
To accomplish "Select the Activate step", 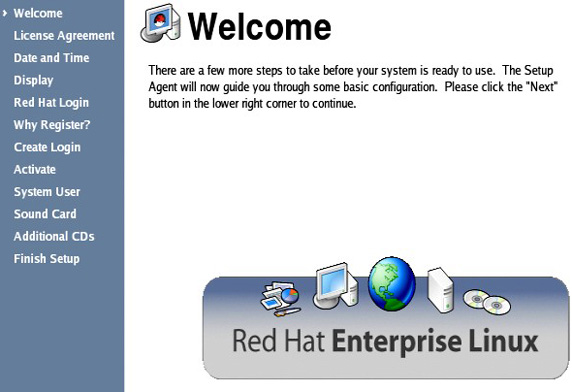I will click(35, 170).
